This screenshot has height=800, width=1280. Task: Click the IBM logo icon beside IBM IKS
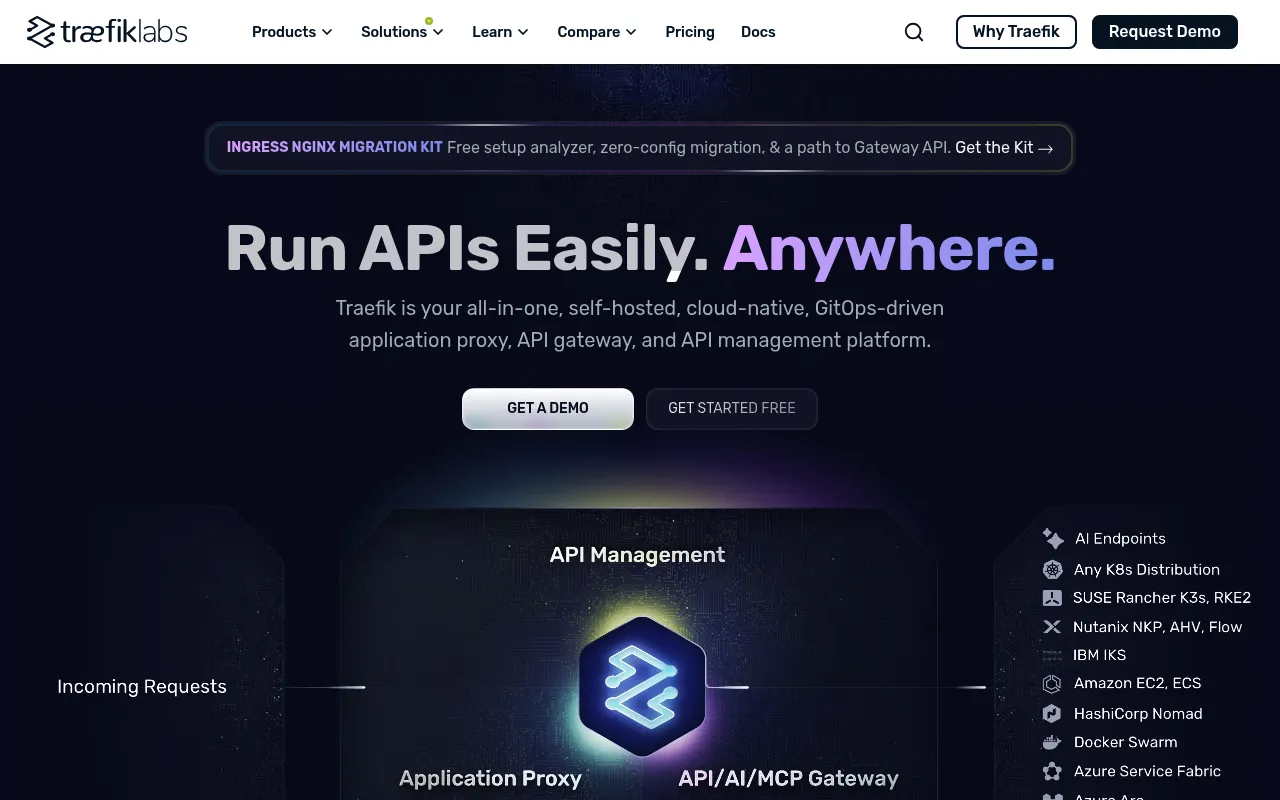click(x=1052, y=655)
